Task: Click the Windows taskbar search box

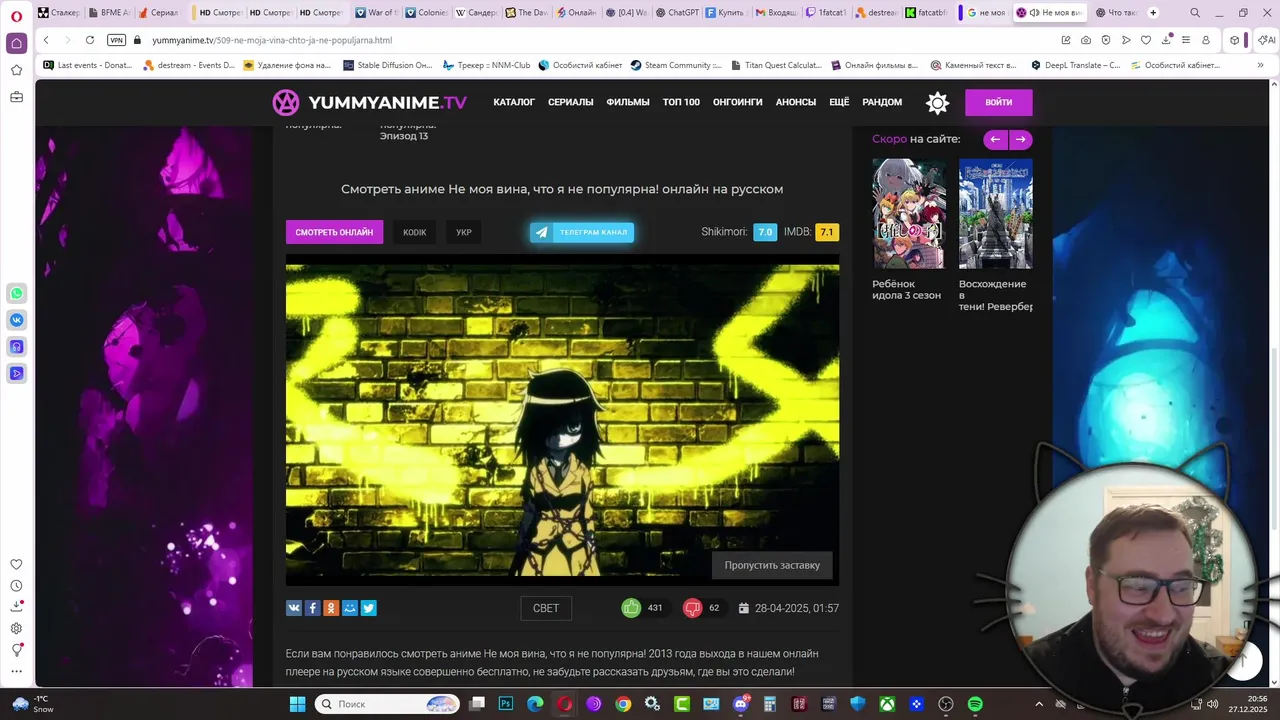Action: [x=387, y=704]
